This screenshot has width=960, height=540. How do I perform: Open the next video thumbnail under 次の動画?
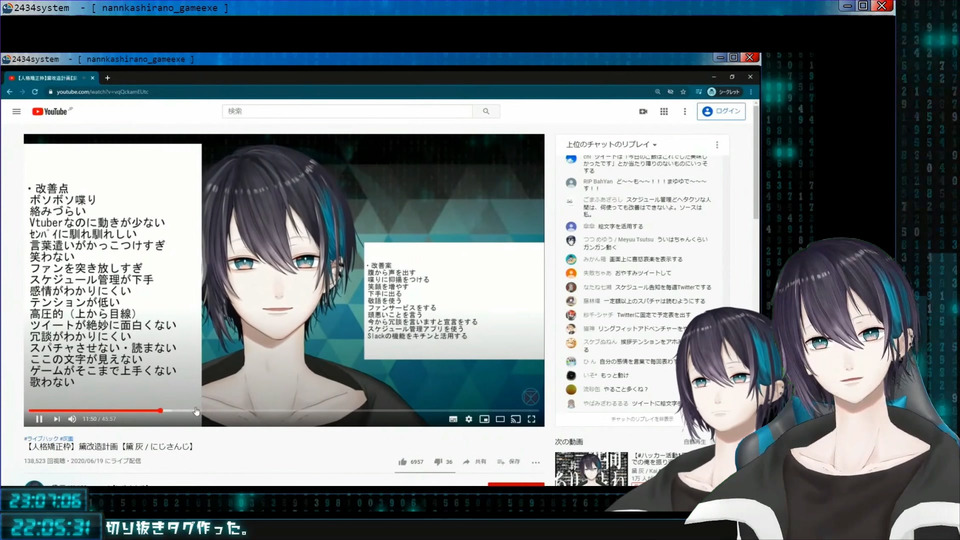(591, 469)
